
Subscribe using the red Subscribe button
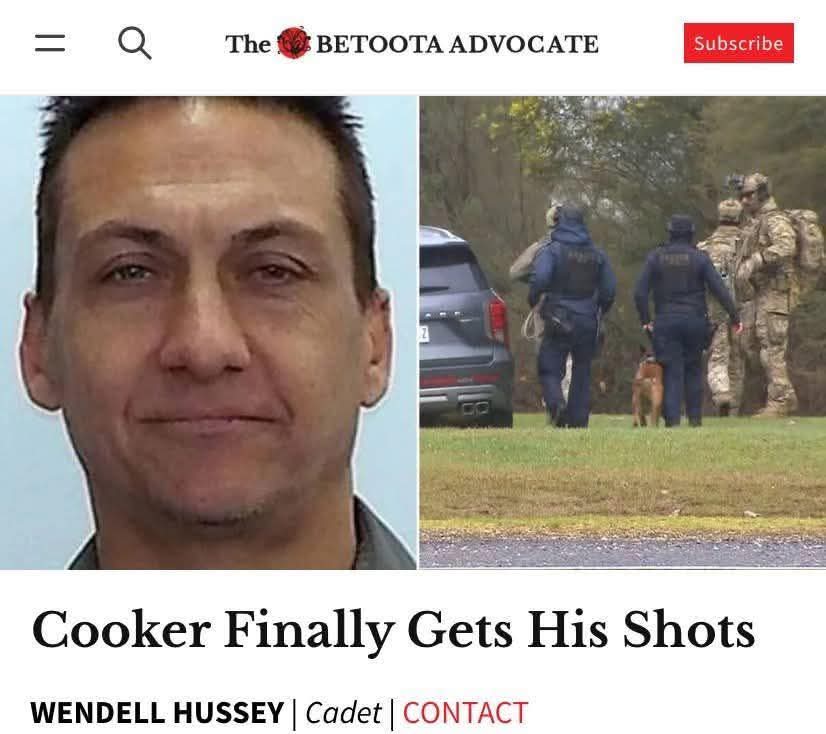click(739, 43)
